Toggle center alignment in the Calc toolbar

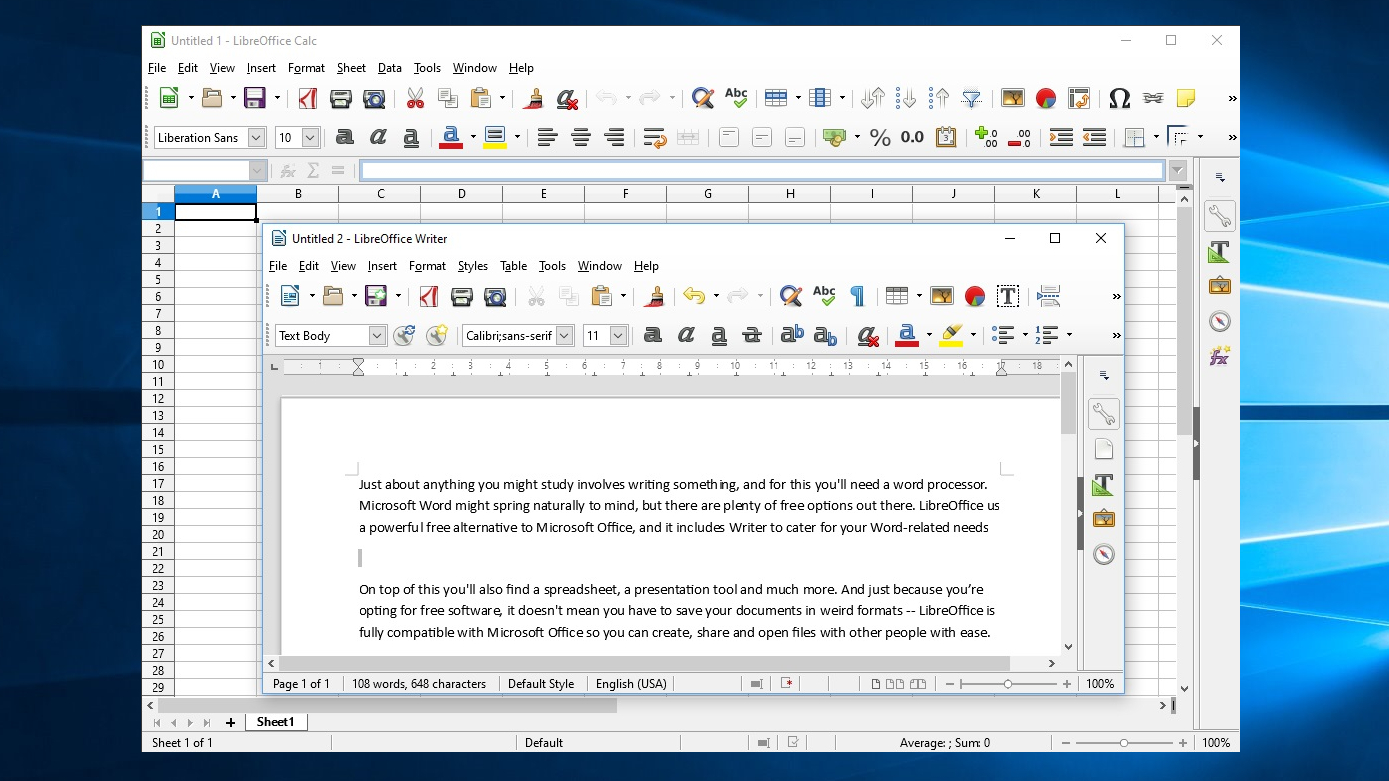pos(581,138)
